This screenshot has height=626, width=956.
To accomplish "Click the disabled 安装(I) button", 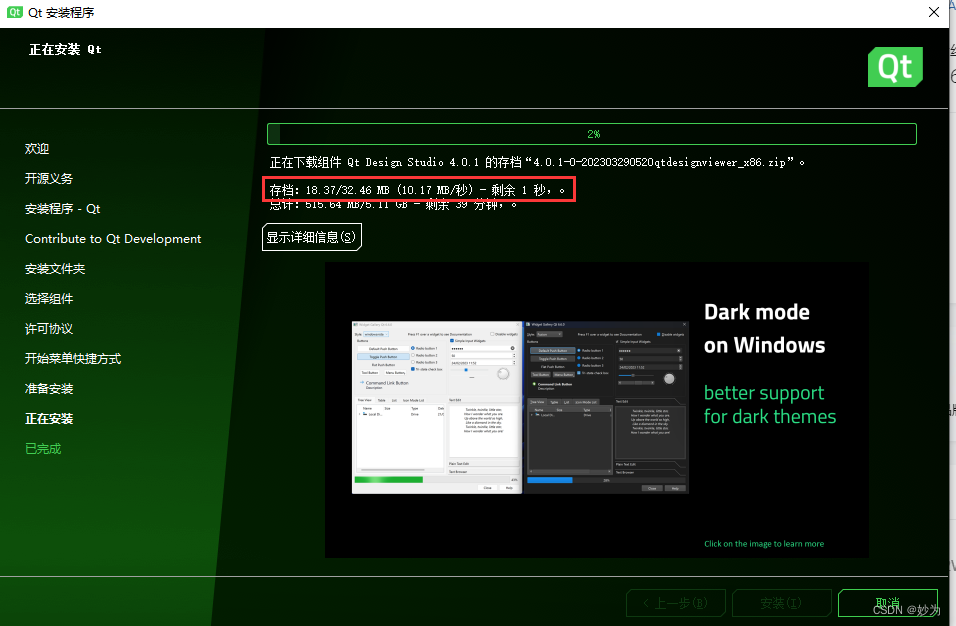I will [x=782, y=603].
